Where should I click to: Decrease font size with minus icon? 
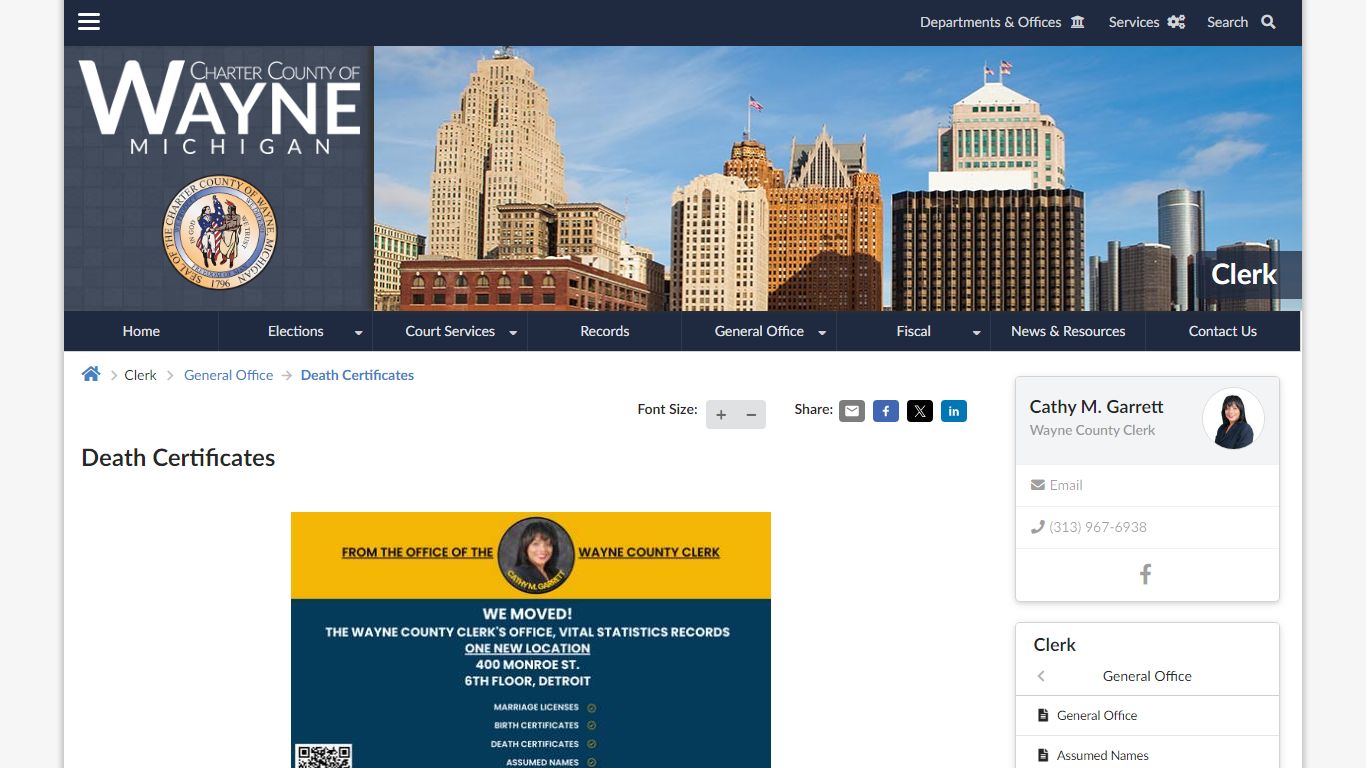(x=751, y=414)
